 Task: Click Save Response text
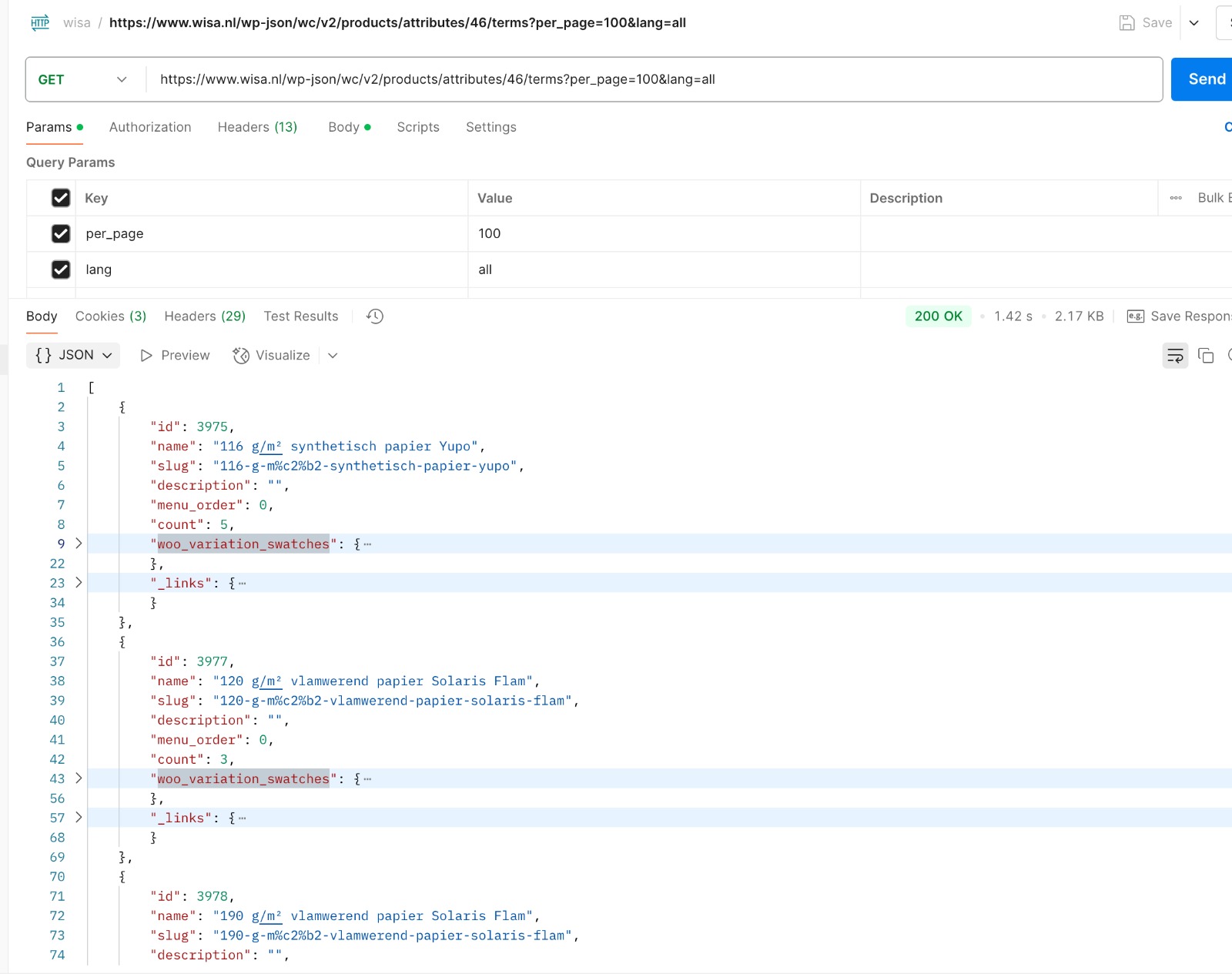tap(1190, 316)
